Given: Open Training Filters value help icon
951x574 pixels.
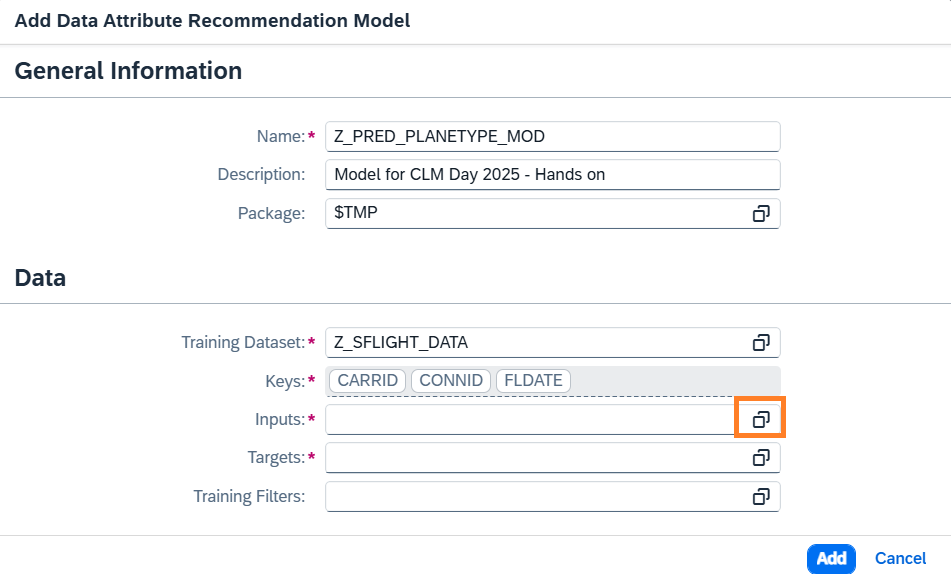Looking at the screenshot, I should pos(761,496).
